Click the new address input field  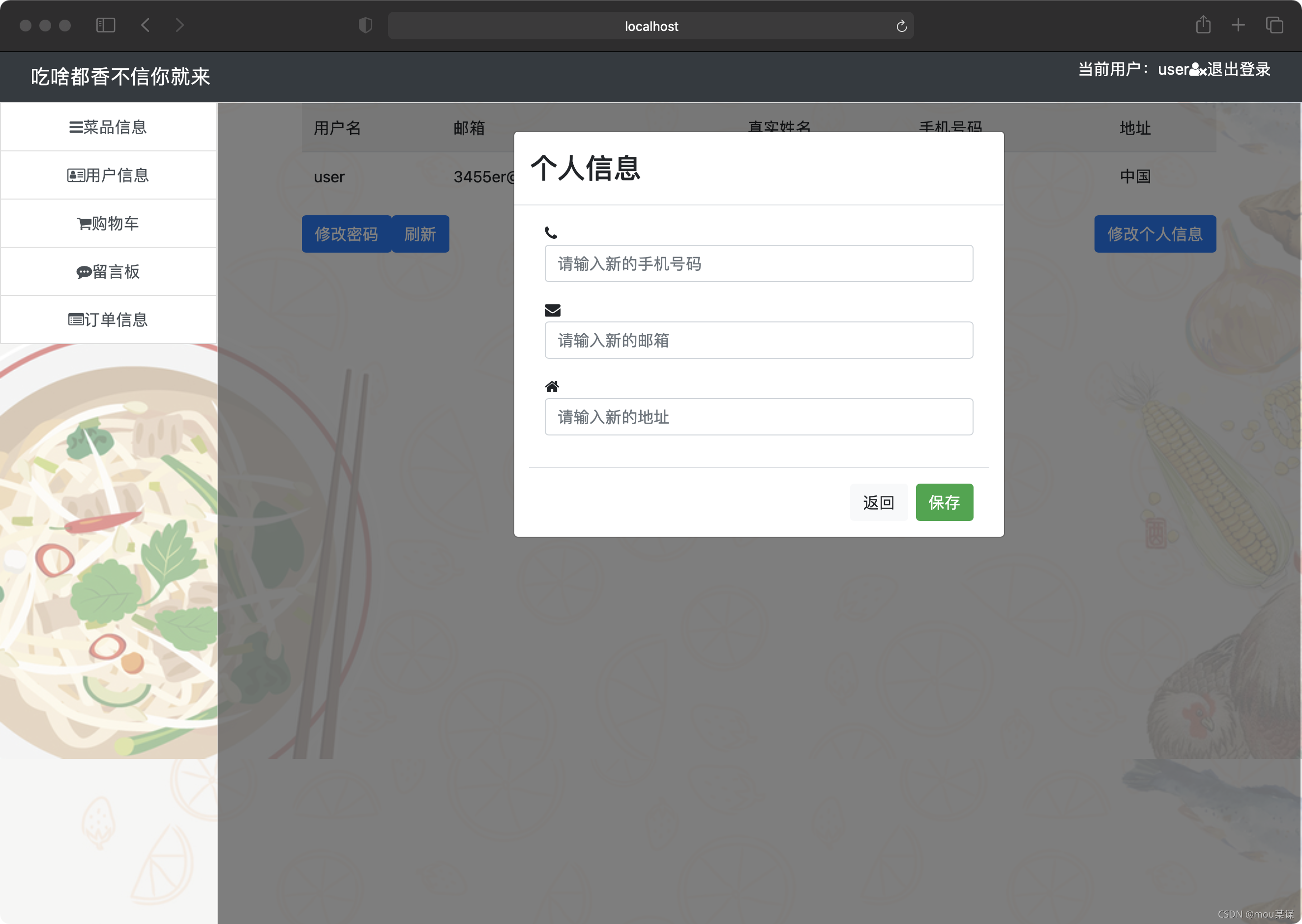(x=759, y=417)
